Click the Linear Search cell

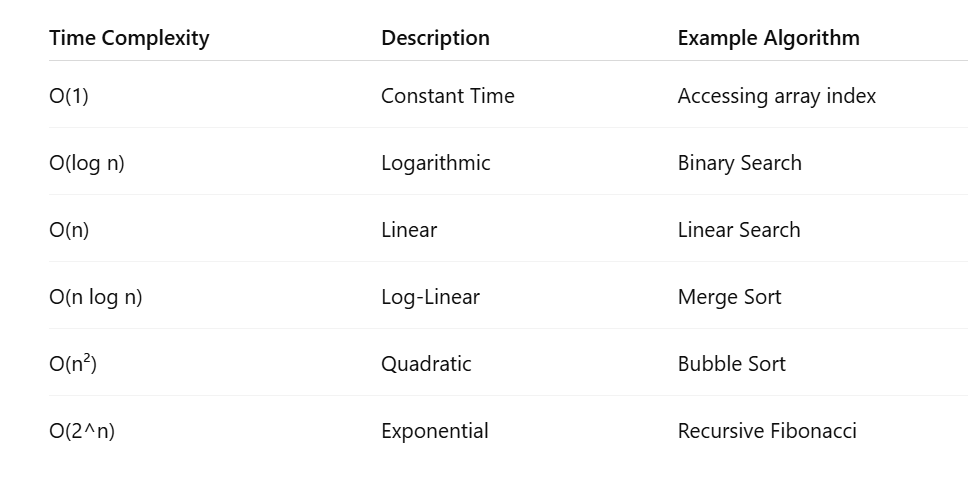738,230
